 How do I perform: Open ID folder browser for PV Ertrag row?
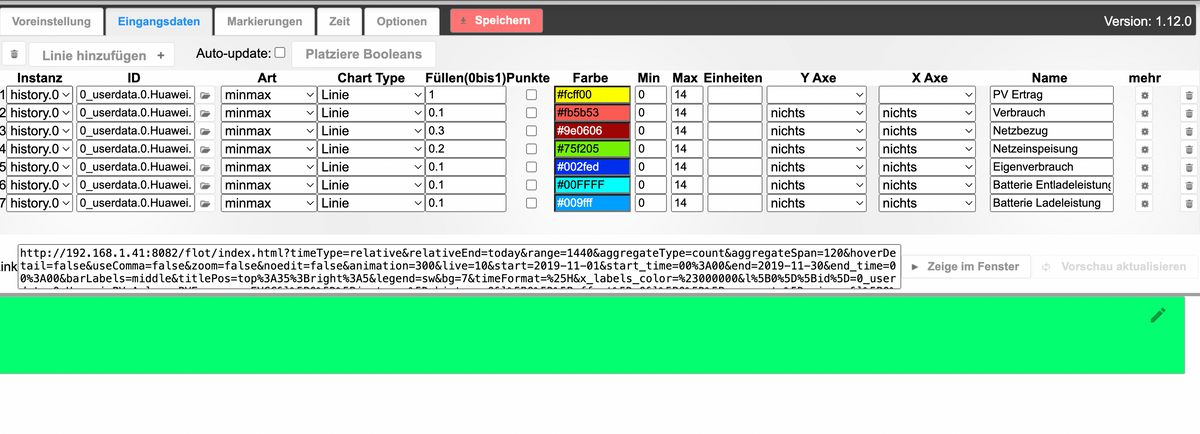(x=205, y=95)
